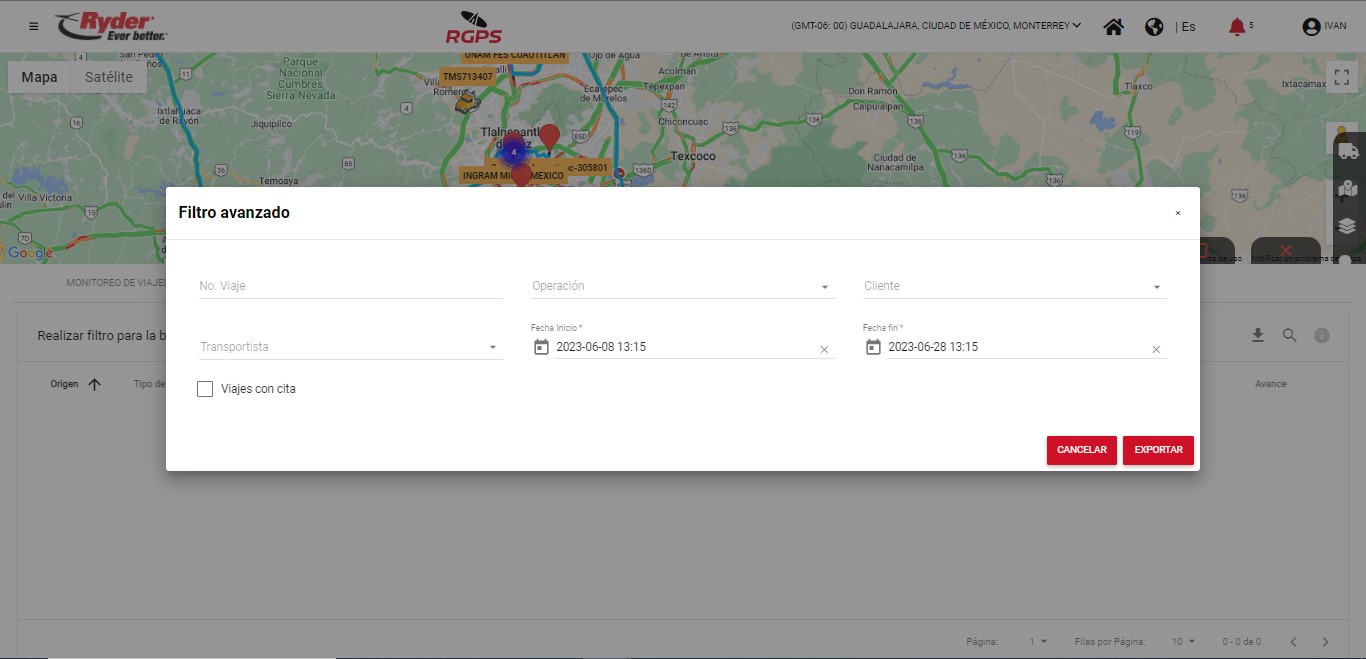Switch map to Satélite view

click(x=109, y=77)
